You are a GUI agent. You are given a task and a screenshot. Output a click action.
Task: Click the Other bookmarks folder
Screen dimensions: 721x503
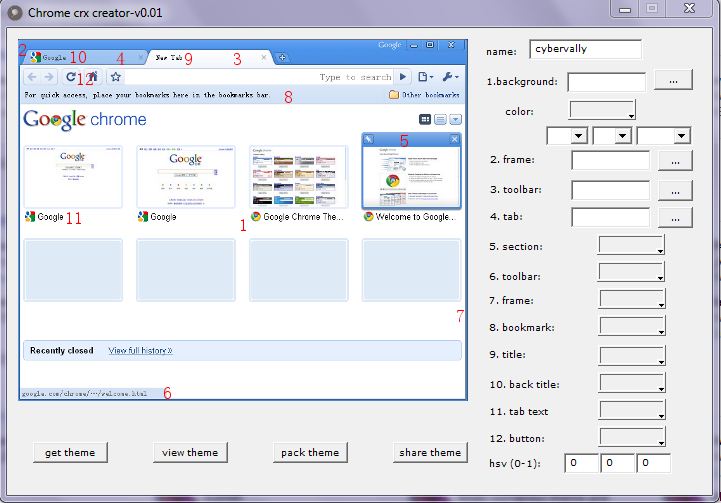point(424,95)
